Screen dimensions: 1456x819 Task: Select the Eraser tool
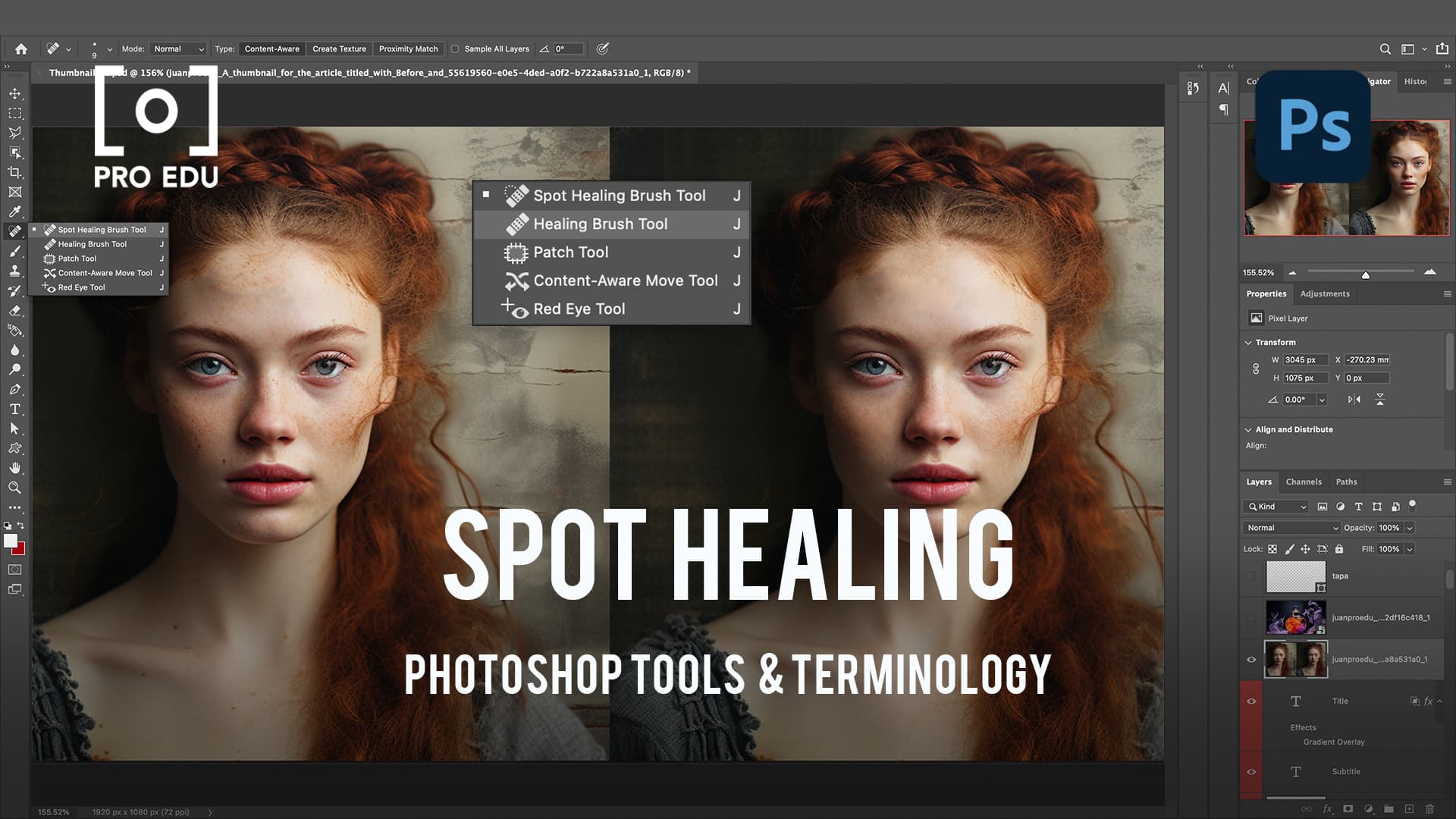point(15,310)
